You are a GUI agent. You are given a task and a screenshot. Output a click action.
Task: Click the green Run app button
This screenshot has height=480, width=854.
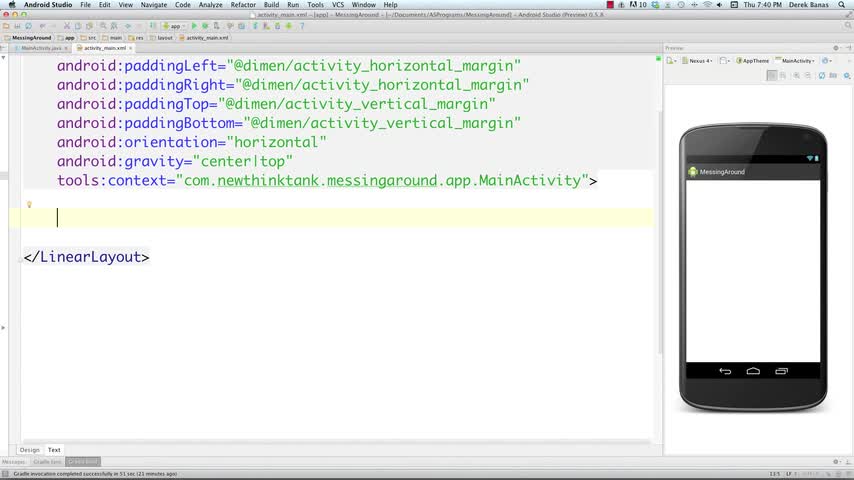194,26
